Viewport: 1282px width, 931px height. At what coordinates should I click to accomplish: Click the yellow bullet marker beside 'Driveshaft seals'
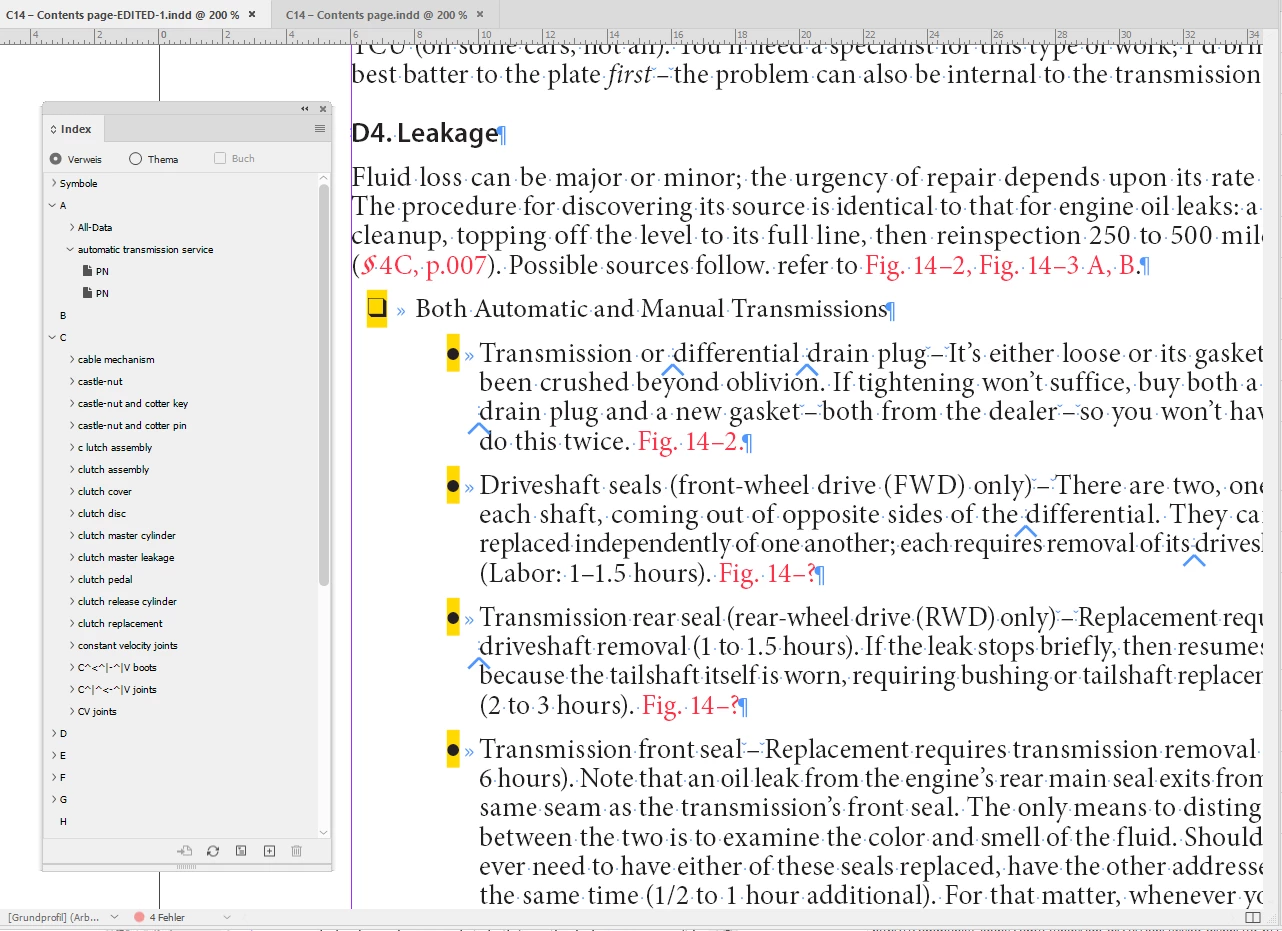[453, 486]
